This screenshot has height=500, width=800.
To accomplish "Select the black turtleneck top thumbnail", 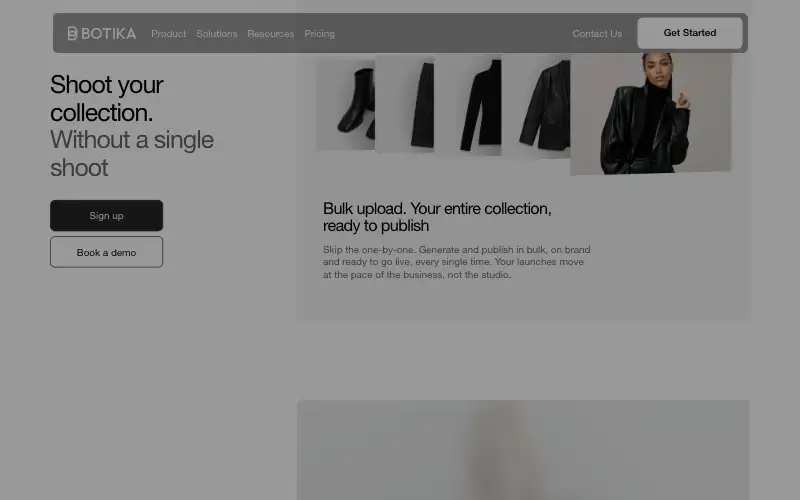I will pyautogui.click(x=468, y=106).
